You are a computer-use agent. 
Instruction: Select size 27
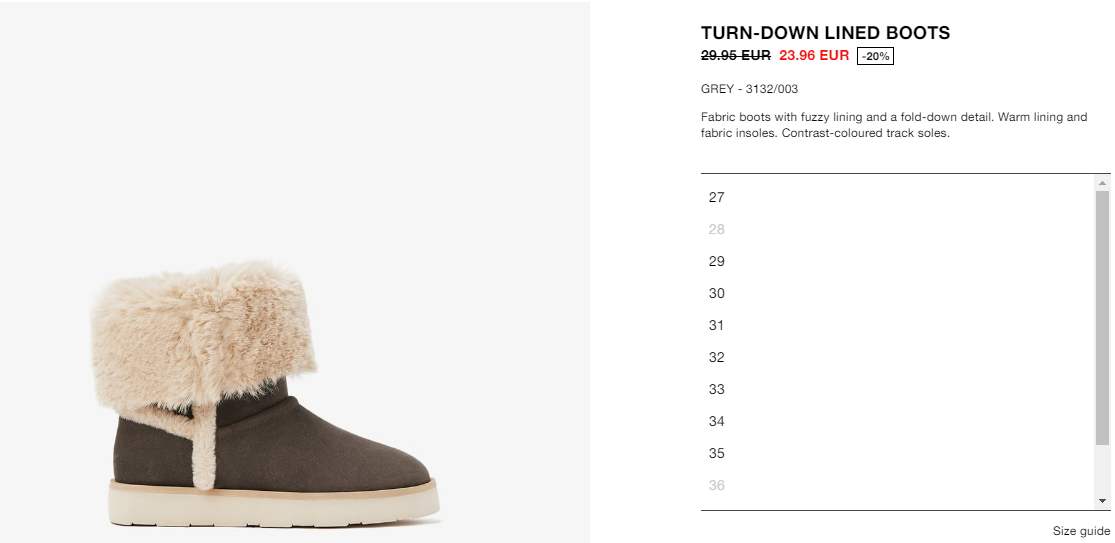(x=897, y=198)
